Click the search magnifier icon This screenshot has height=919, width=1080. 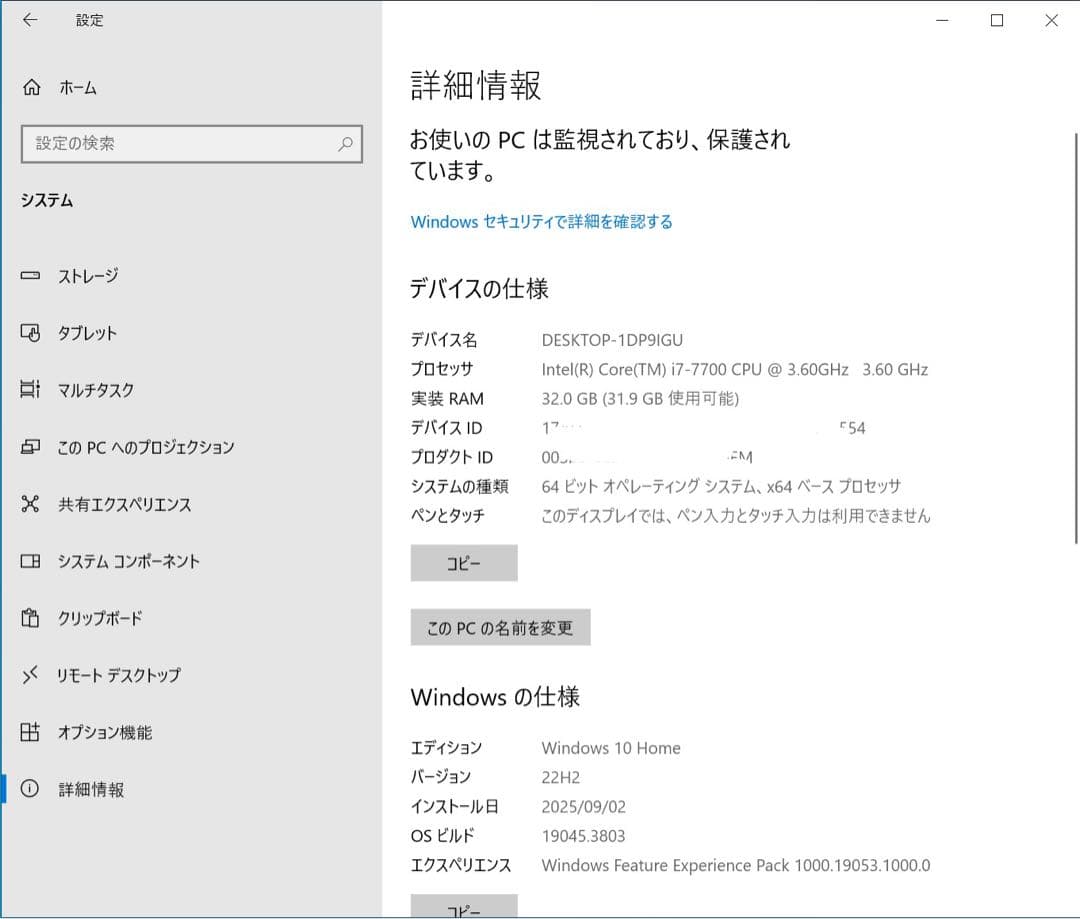pos(345,144)
